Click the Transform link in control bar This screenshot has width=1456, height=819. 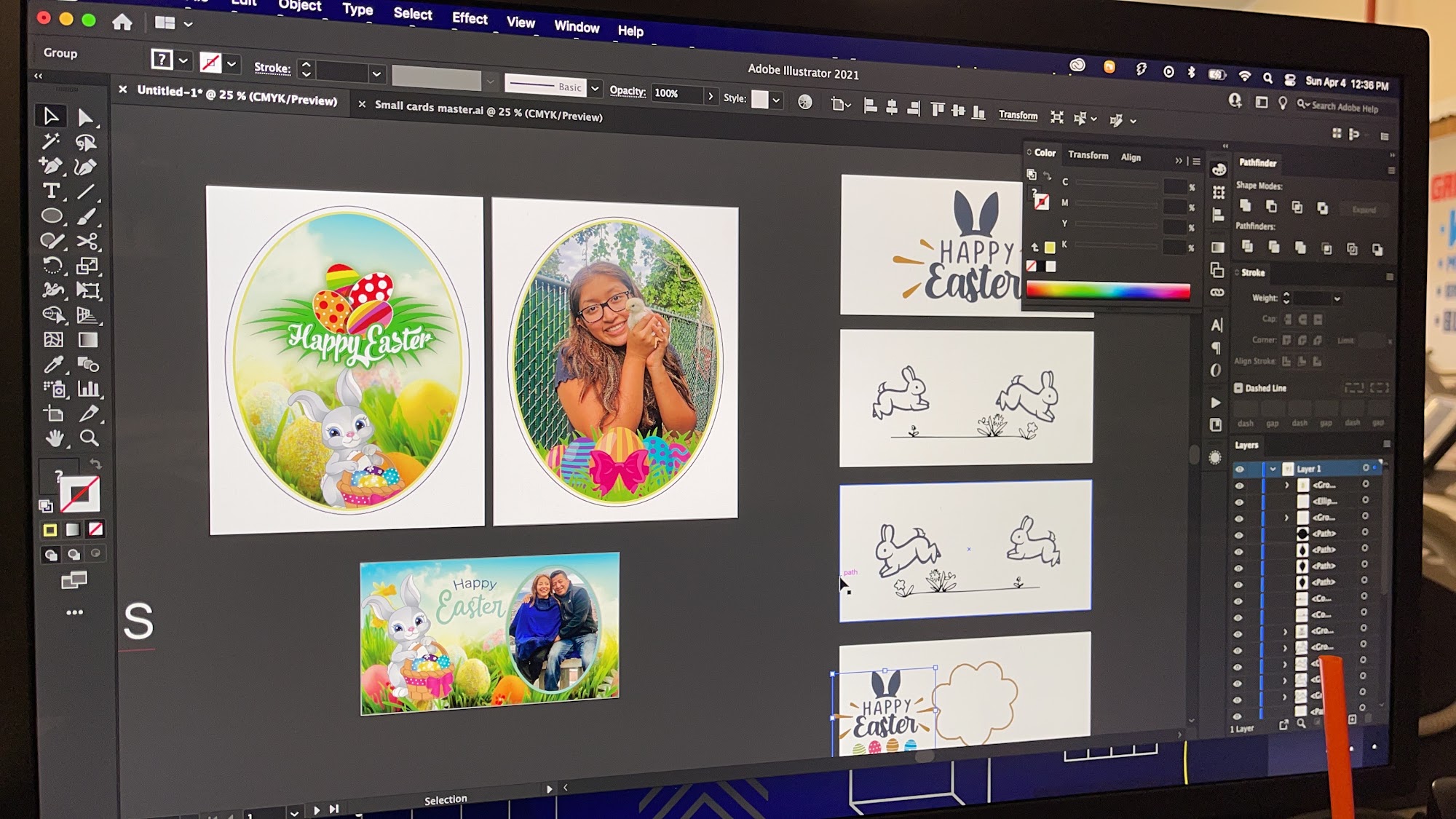click(1018, 115)
